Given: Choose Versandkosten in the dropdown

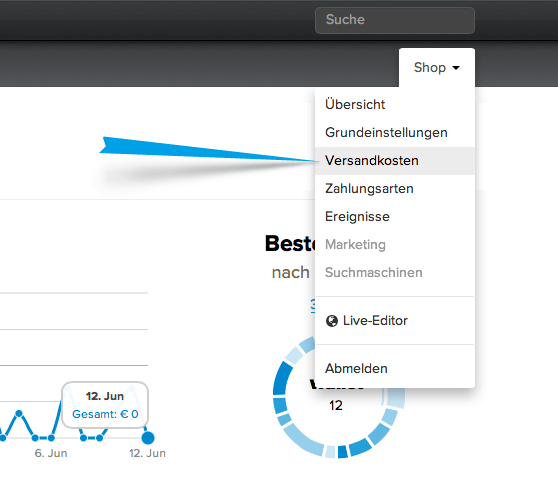Looking at the screenshot, I should pos(395,161).
